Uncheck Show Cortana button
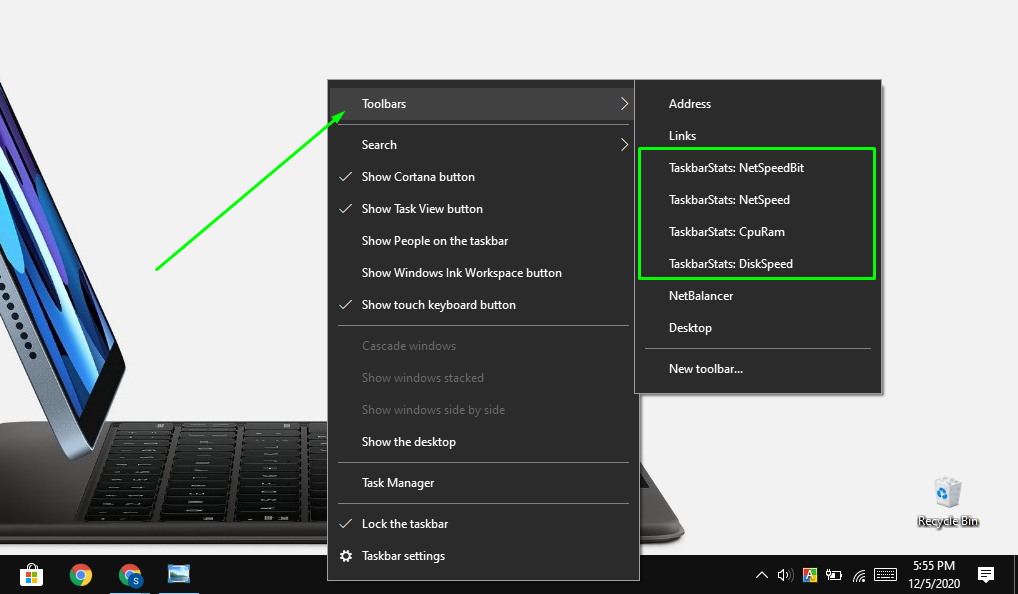Image resolution: width=1018 pixels, height=594 pixels. click(417, 177)
